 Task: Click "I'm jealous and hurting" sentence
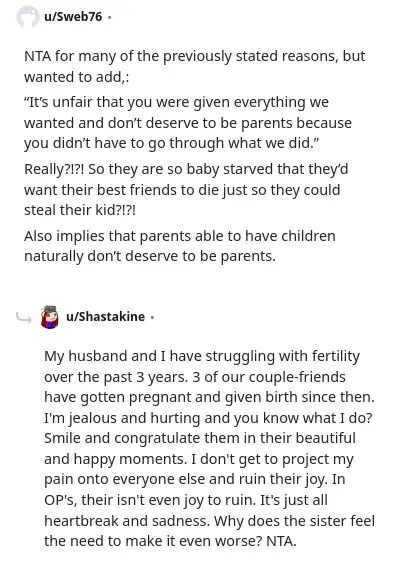point(122,418)
